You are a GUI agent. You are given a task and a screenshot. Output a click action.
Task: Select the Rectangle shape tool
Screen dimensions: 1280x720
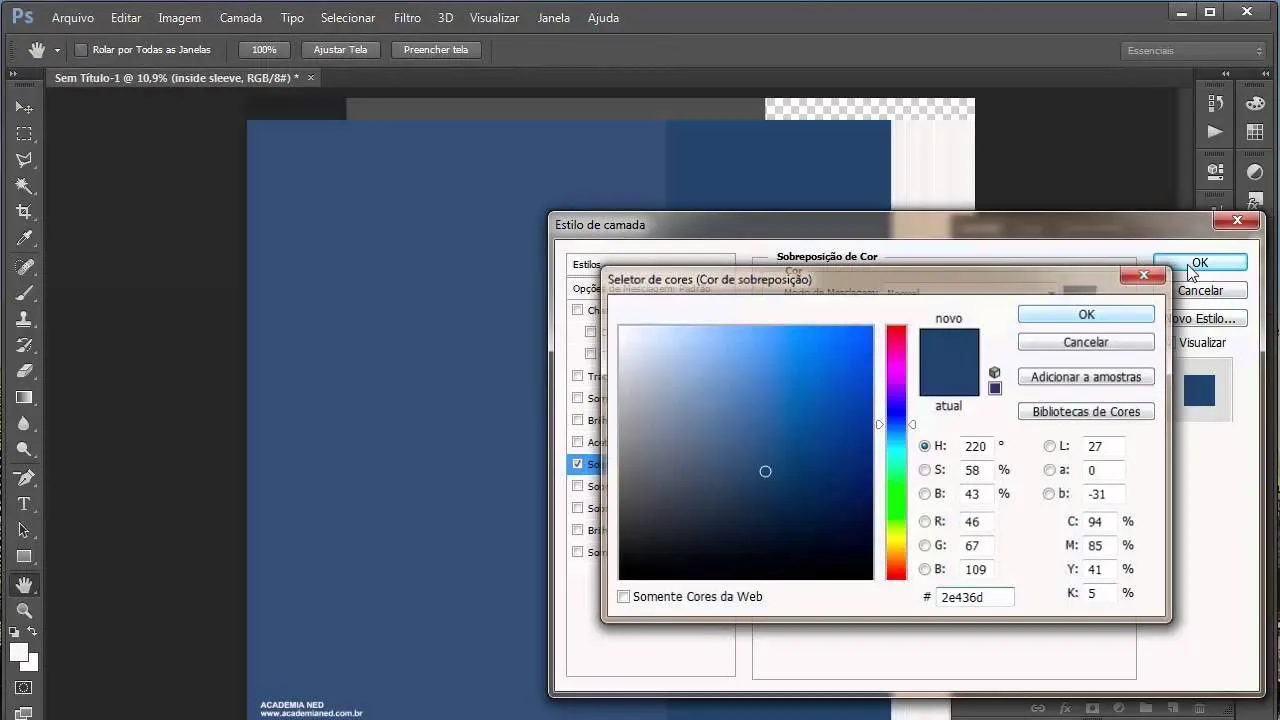(24, 557)
